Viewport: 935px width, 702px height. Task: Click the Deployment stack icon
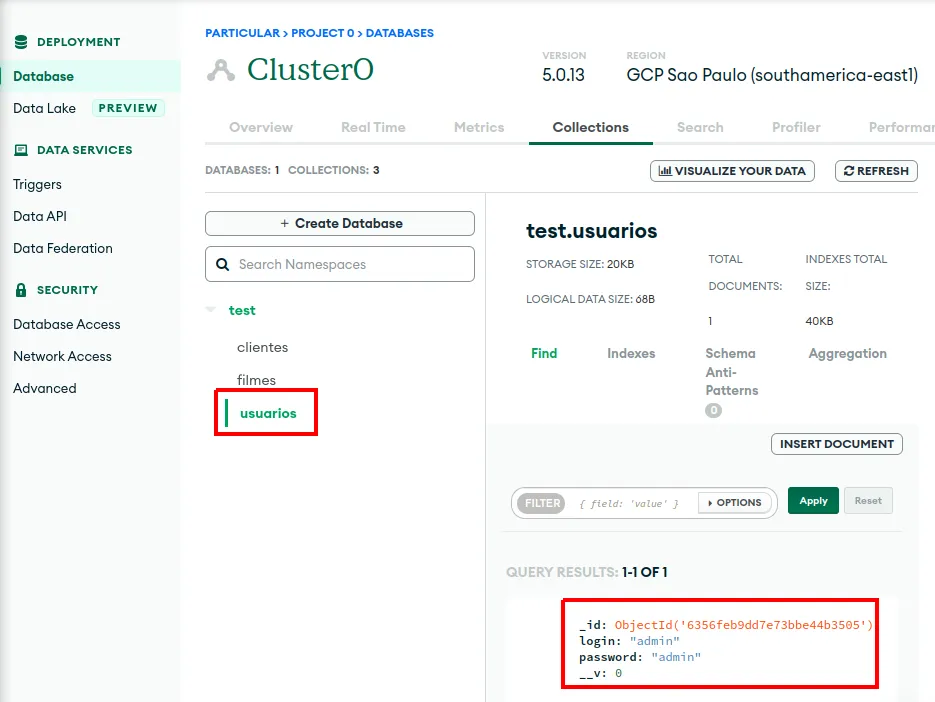point(21,42)
